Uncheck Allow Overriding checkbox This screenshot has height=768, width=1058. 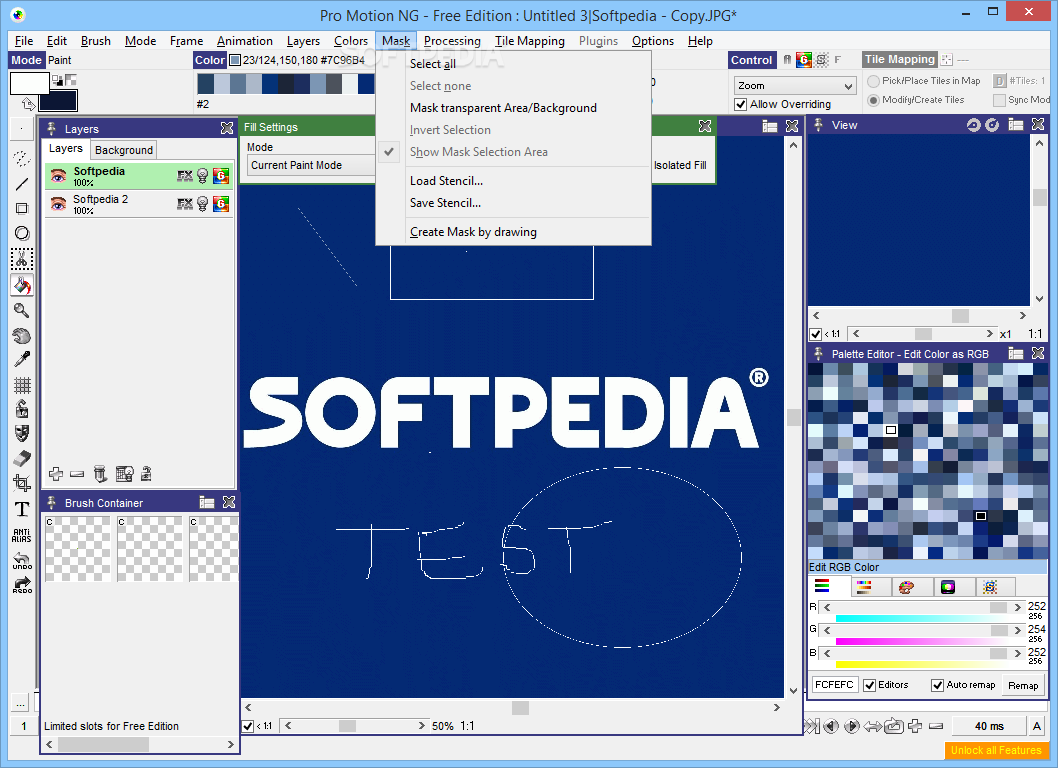click(x=741, y=105)
